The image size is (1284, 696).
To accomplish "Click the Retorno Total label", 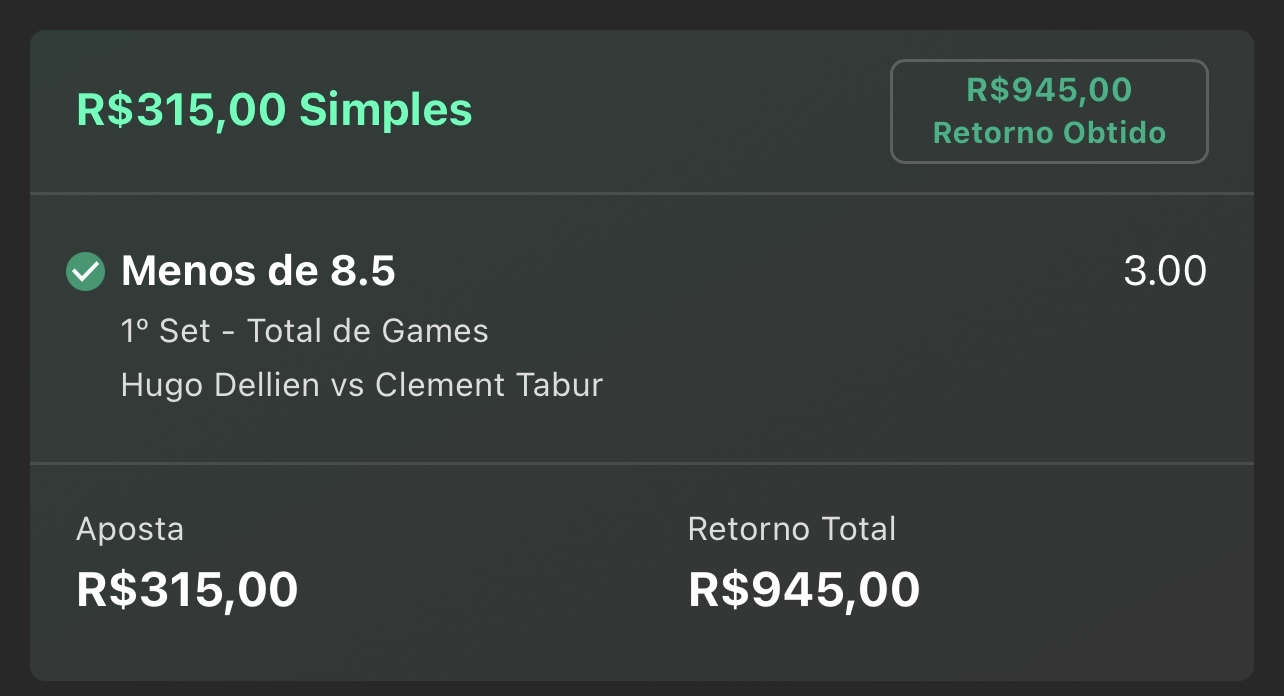I will pos(792,529).
